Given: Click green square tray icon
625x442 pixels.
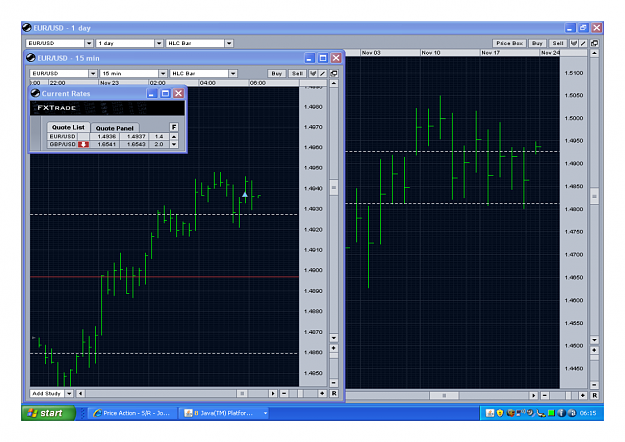Looking at the screenshot, I should click(551, 413).
